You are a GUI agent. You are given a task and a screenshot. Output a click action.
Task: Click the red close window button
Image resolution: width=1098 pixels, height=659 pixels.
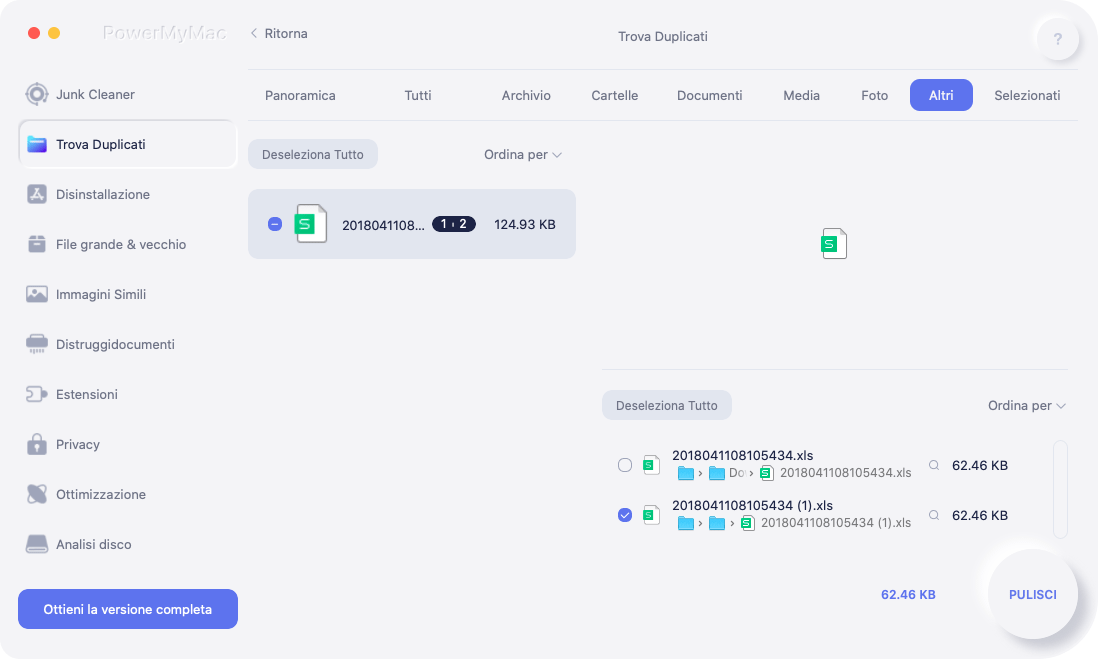(x=34, y=33)
